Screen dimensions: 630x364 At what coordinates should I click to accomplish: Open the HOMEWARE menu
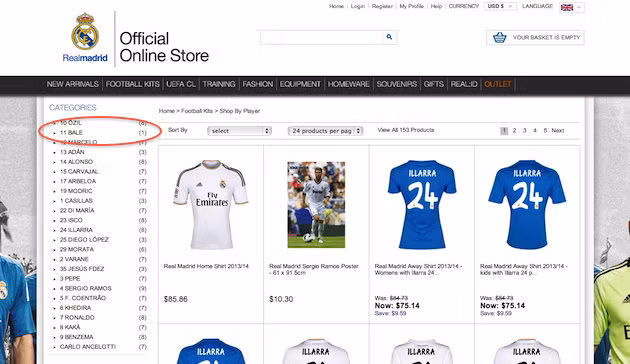(348, 84)
